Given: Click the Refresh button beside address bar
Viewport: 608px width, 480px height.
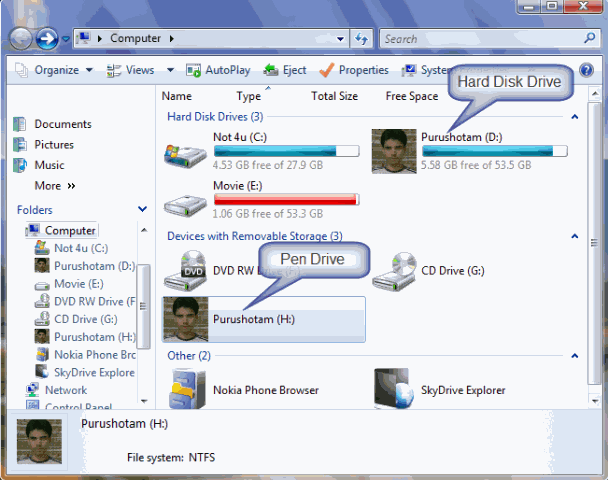Looking at the screenshot, I should 361,39.
